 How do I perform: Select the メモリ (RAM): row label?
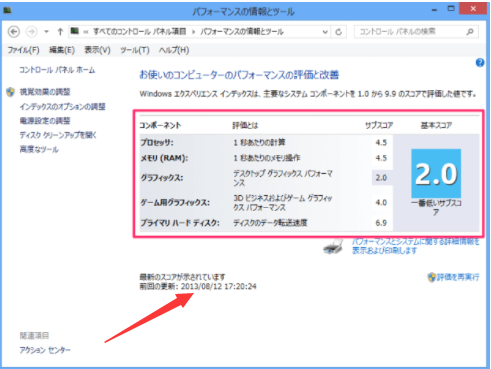[164, 158]
